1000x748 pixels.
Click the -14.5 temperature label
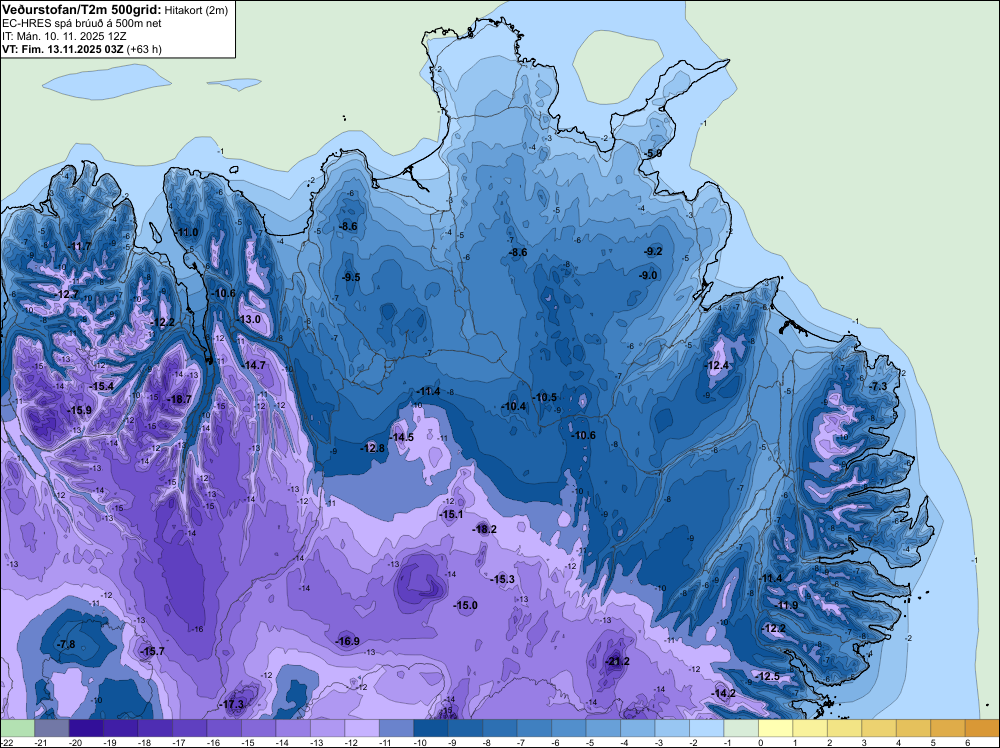point(402,437)
